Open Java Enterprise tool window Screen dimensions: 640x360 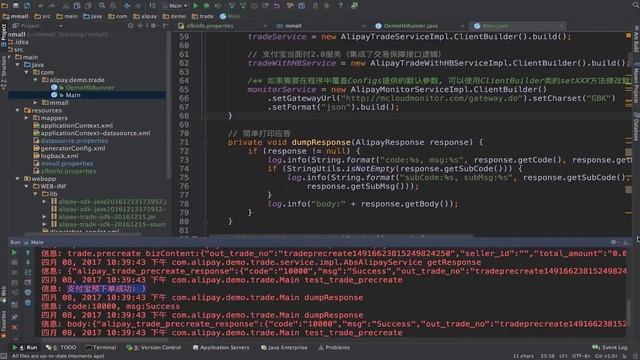point(284,347)
